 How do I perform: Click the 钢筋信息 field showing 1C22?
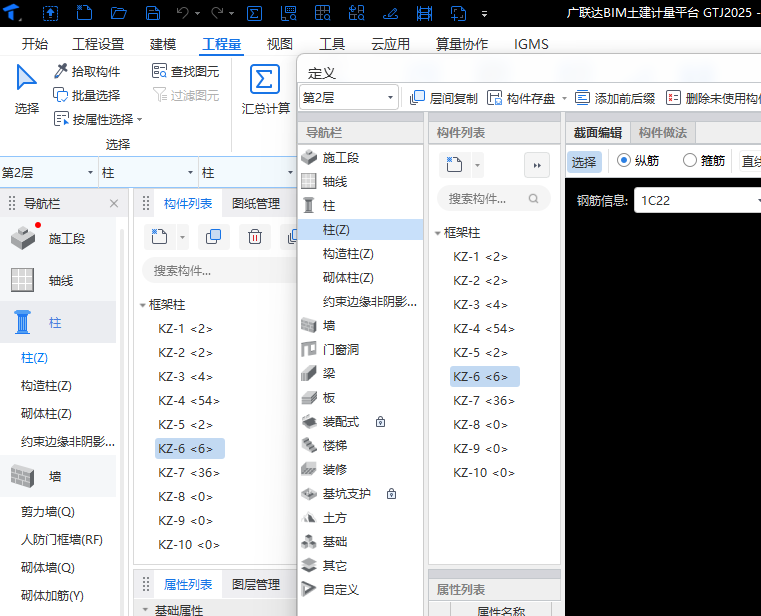click(697, 200)
